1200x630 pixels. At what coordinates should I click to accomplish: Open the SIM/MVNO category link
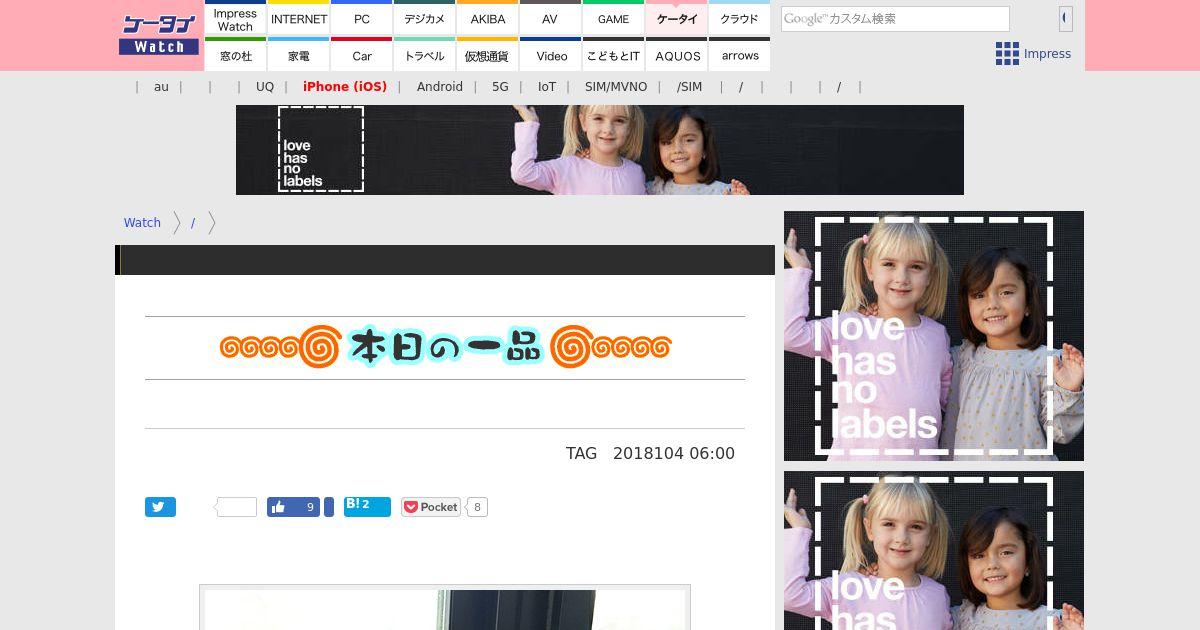616,87
